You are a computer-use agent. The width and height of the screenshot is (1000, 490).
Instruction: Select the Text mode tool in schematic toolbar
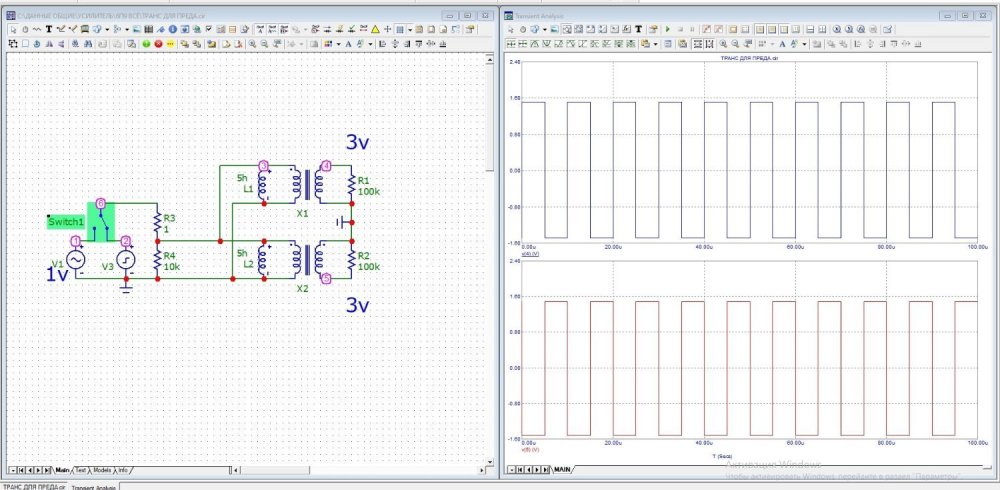[x=48, y=30]
